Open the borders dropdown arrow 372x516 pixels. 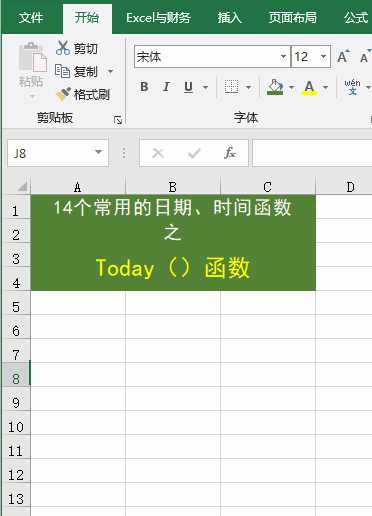click(x=248, y=87)
